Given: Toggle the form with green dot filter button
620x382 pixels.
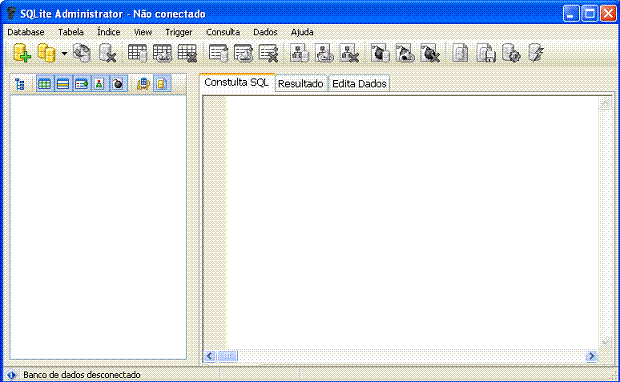Looking at the screenshot, I should click(81, 84).
